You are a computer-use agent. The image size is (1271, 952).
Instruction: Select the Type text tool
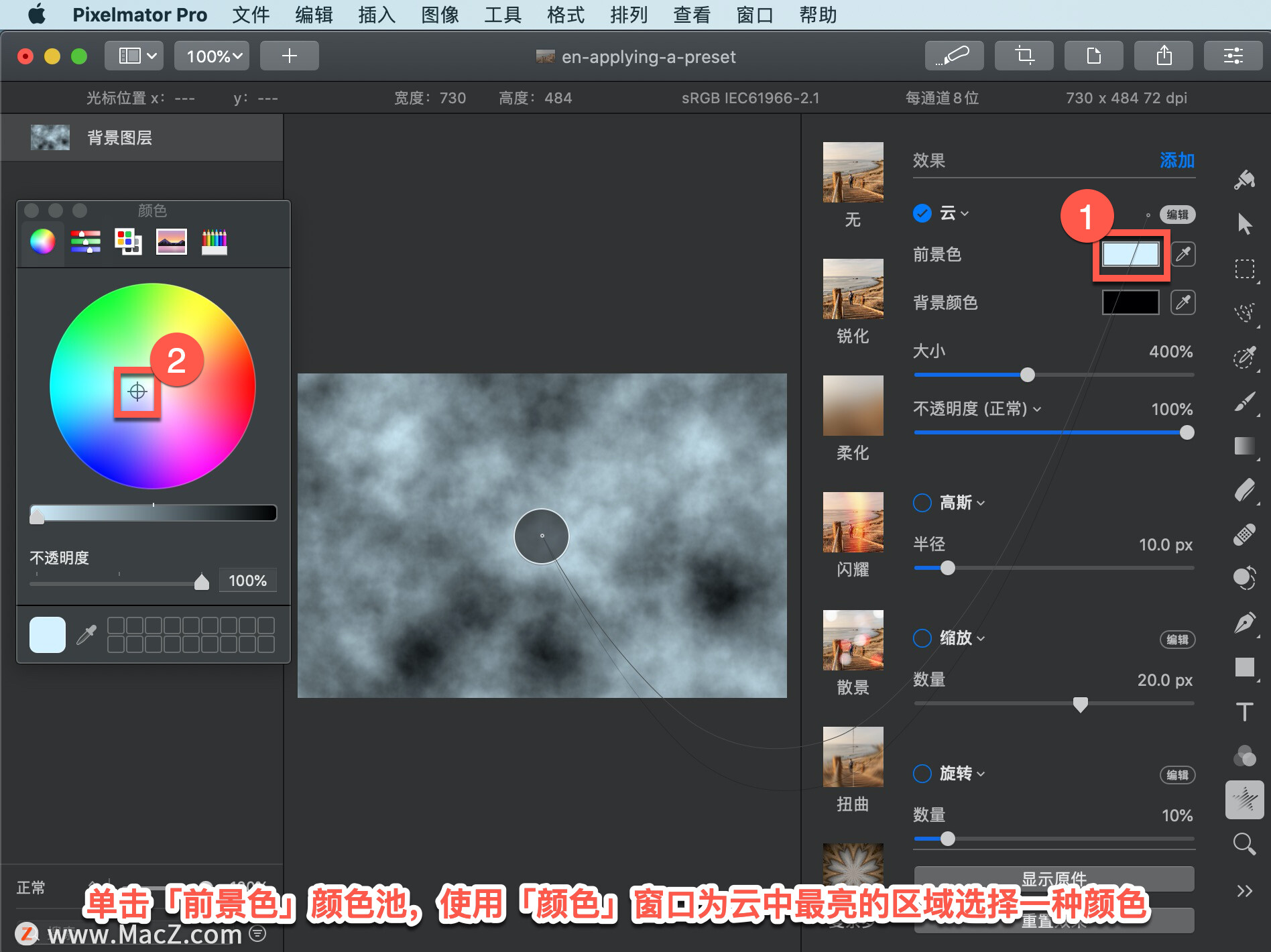[1245, 711]
